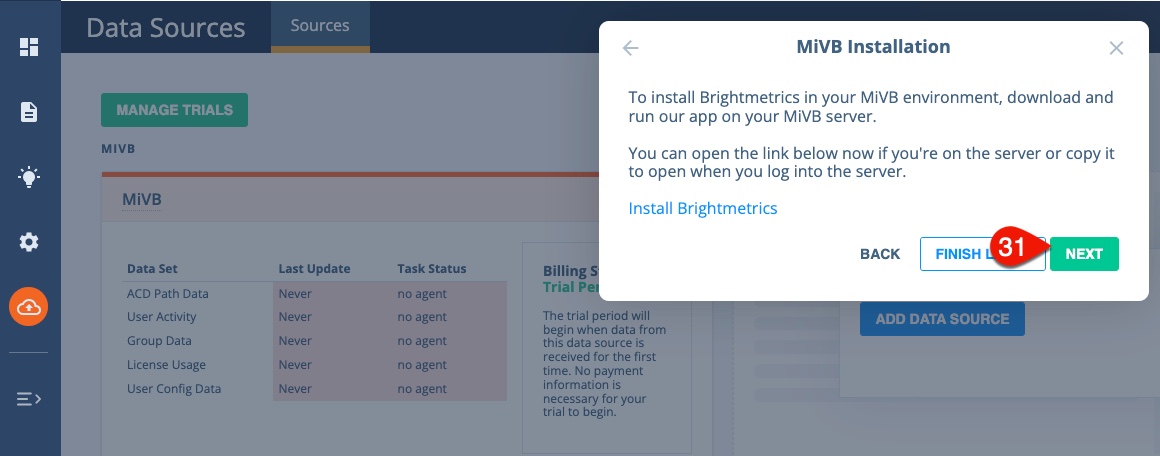Click the MANAGE TRIALS button

point(175,110)
